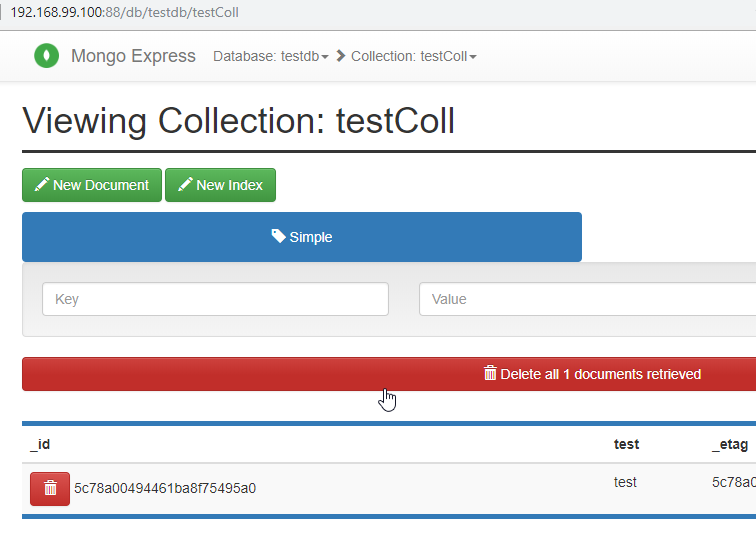
Task: Delete document row with red trash button
Action: point(50,489)
